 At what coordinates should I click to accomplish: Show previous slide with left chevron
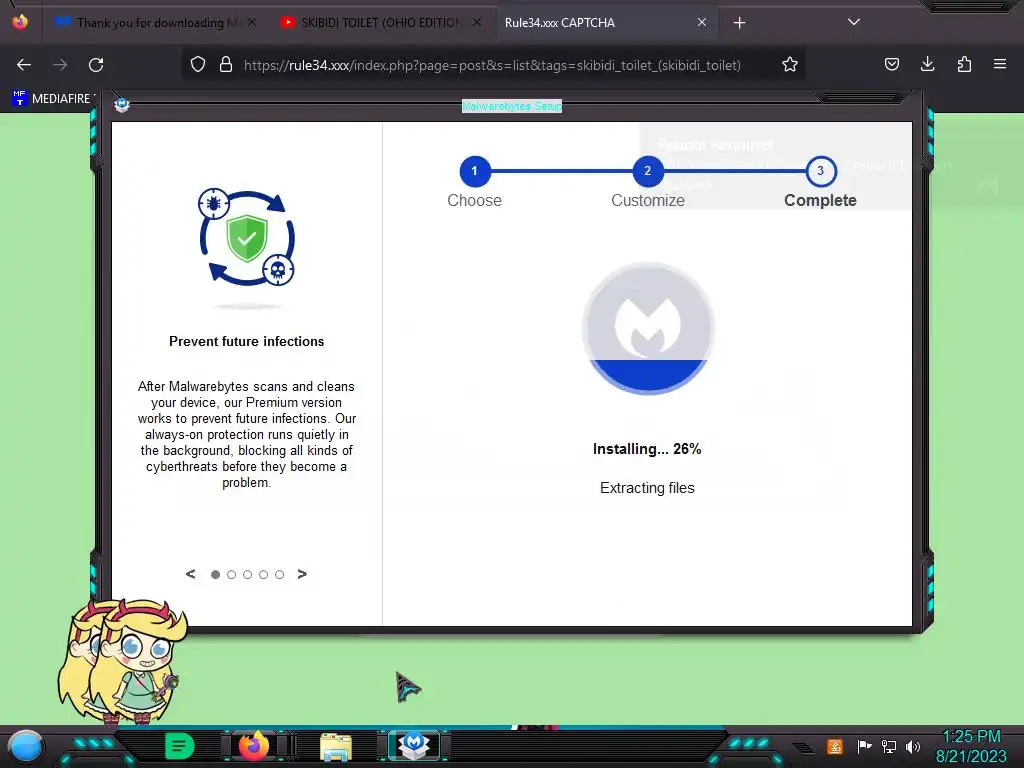click(x=190, y=574)
